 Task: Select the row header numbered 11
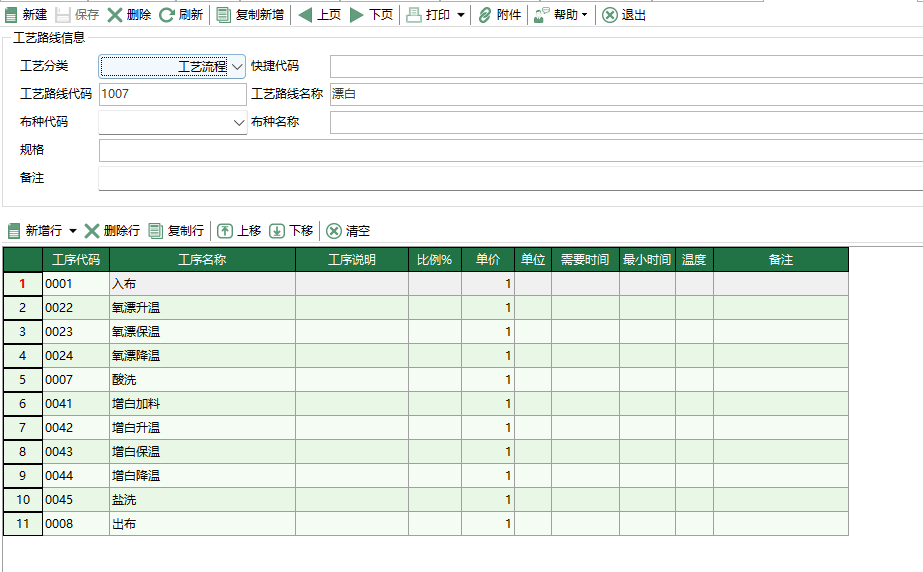point(23,524)
